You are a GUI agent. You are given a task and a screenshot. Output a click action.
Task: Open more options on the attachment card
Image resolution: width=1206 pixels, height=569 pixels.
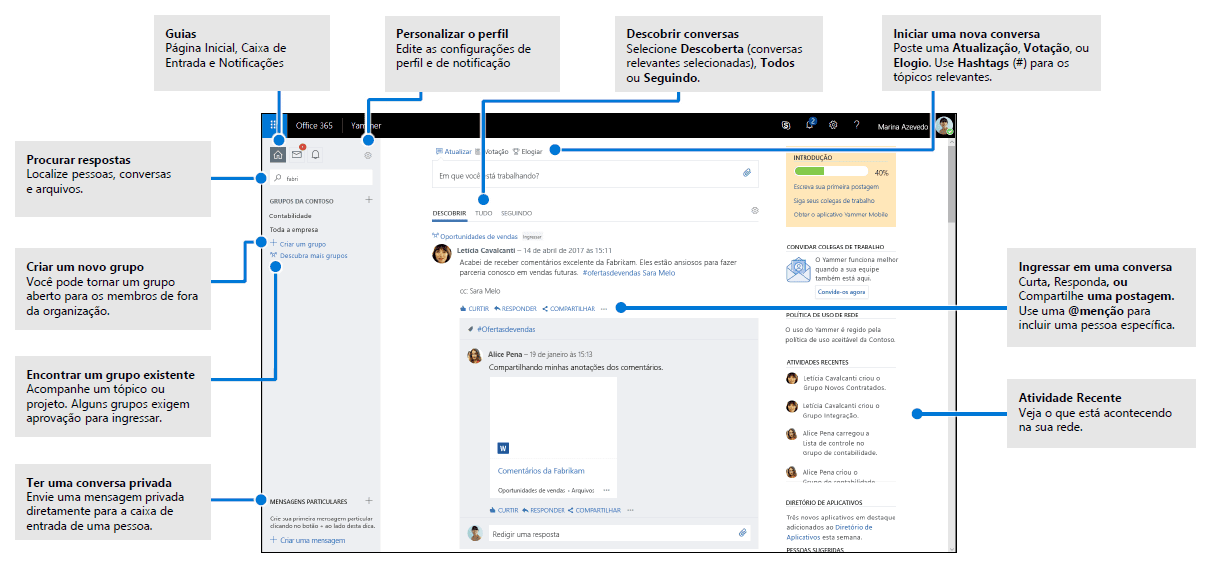pos(608,491)
